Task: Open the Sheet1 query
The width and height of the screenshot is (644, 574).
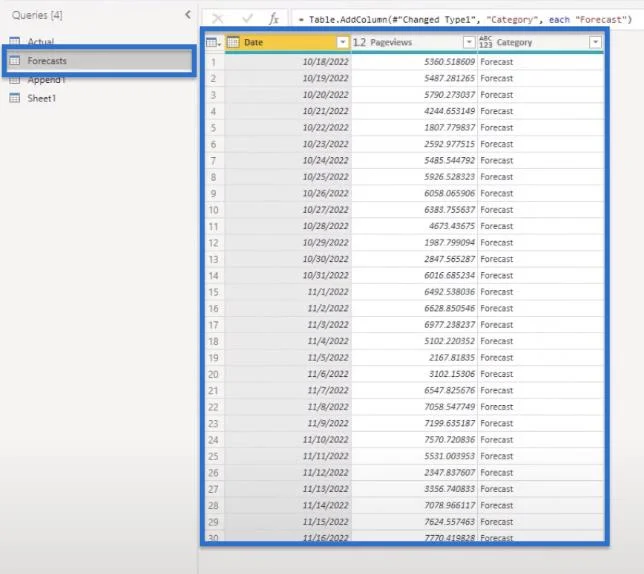Action: [x=41, y=98]
